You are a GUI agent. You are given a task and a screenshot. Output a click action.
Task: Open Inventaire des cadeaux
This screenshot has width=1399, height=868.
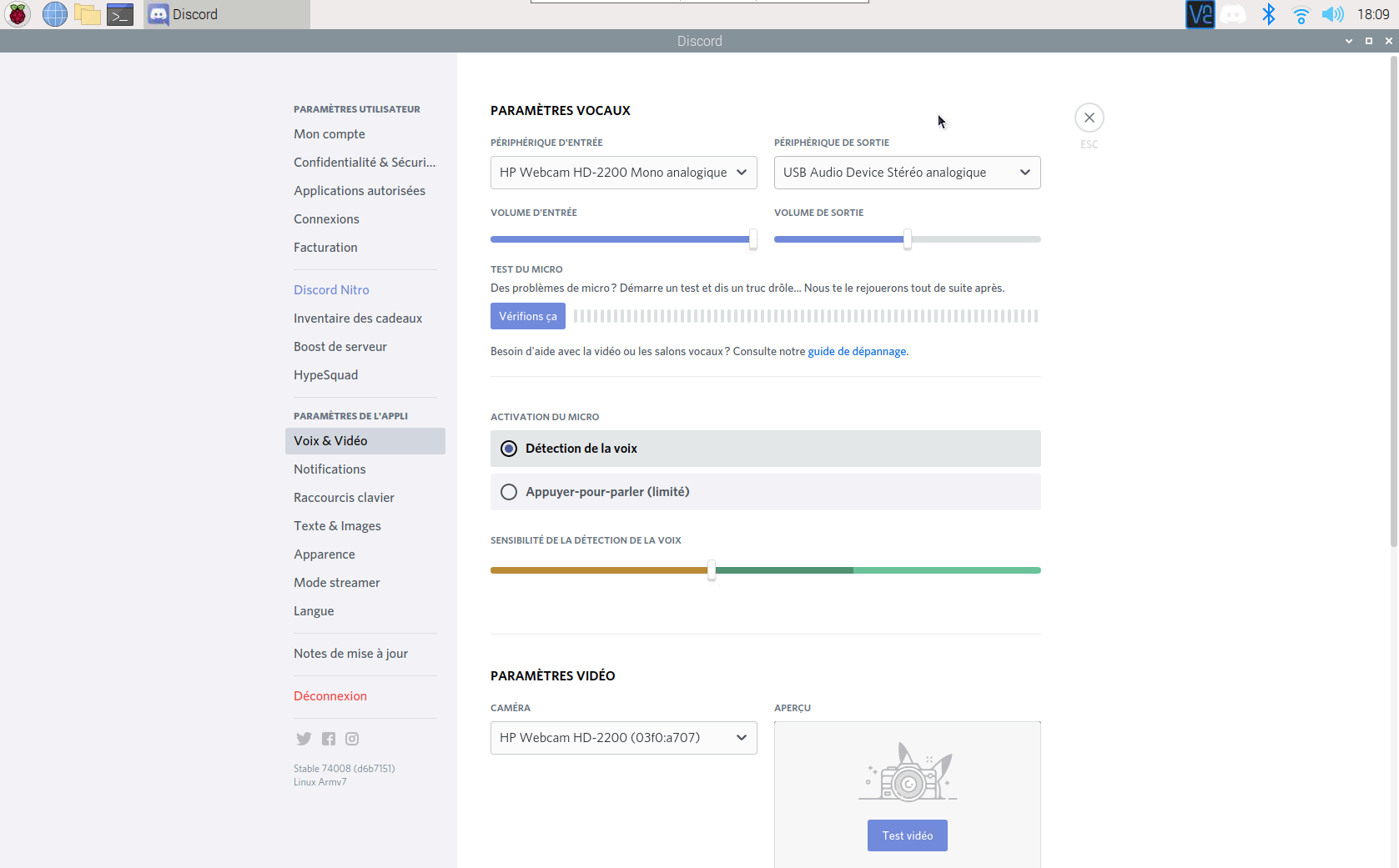365,319
